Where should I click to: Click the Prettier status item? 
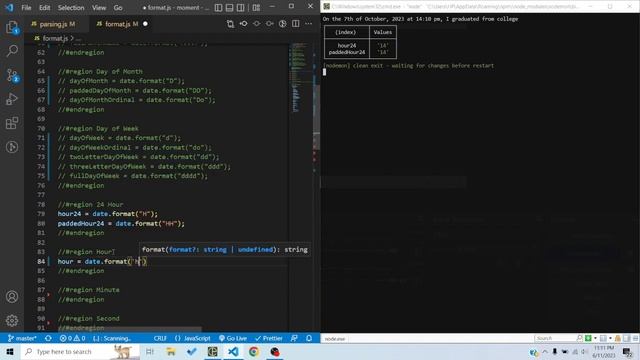pos(269,338)
